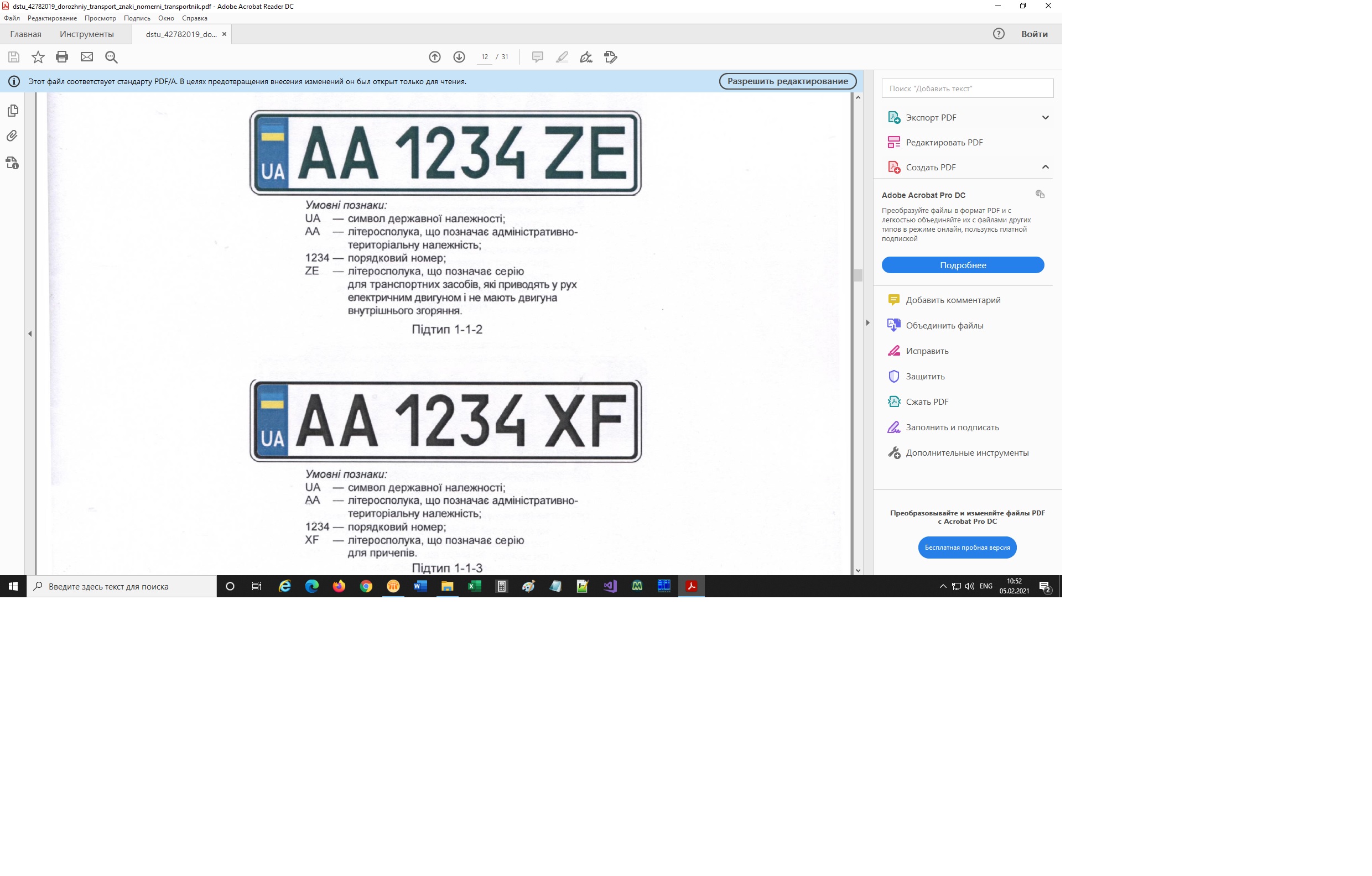The width and height of the screenshot is (1372, 876).
Task: Open Excel from the taskbar
Action: 474,586
